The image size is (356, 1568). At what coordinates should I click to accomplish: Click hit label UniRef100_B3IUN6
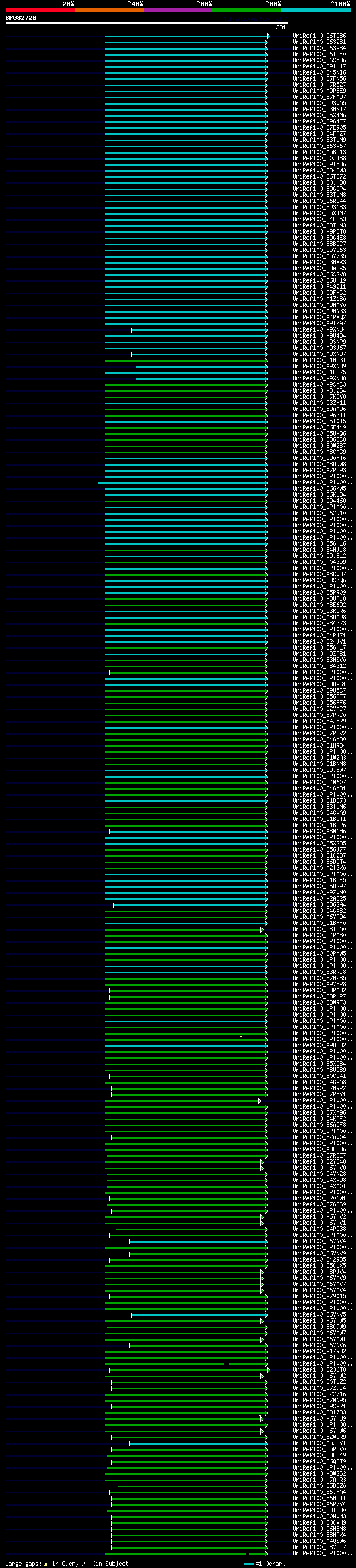(319, 807)
